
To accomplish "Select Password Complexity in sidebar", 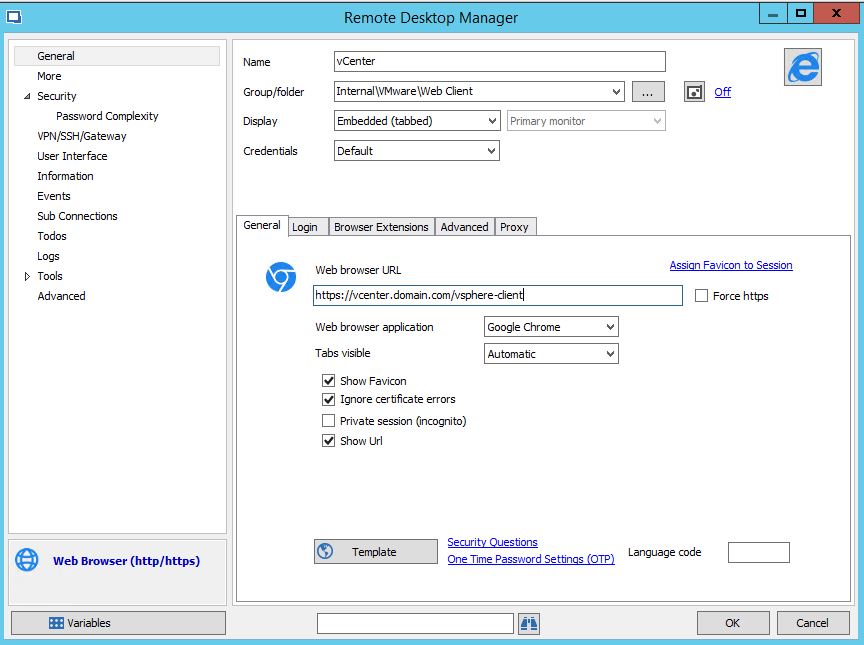I will pos(107,116).
